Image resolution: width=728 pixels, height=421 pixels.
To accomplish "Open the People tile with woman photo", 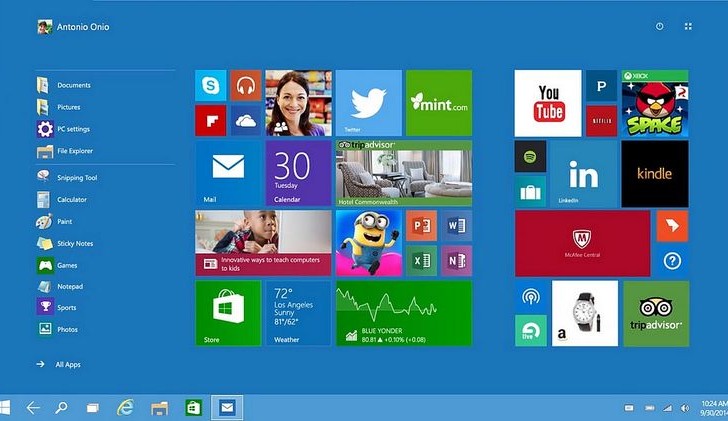I will (298, 103).
